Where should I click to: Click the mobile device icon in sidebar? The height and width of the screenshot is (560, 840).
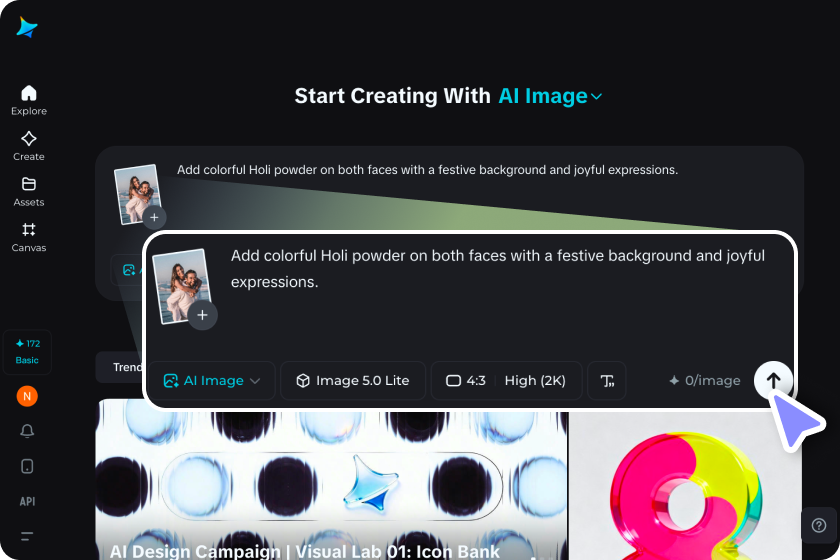tap(27, 466)
